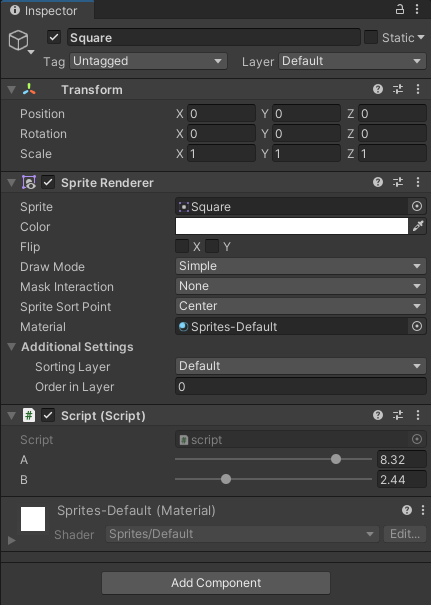Click the Scale Y field
The height and width of the screenshot is (605, 431).
click(306, 154)
